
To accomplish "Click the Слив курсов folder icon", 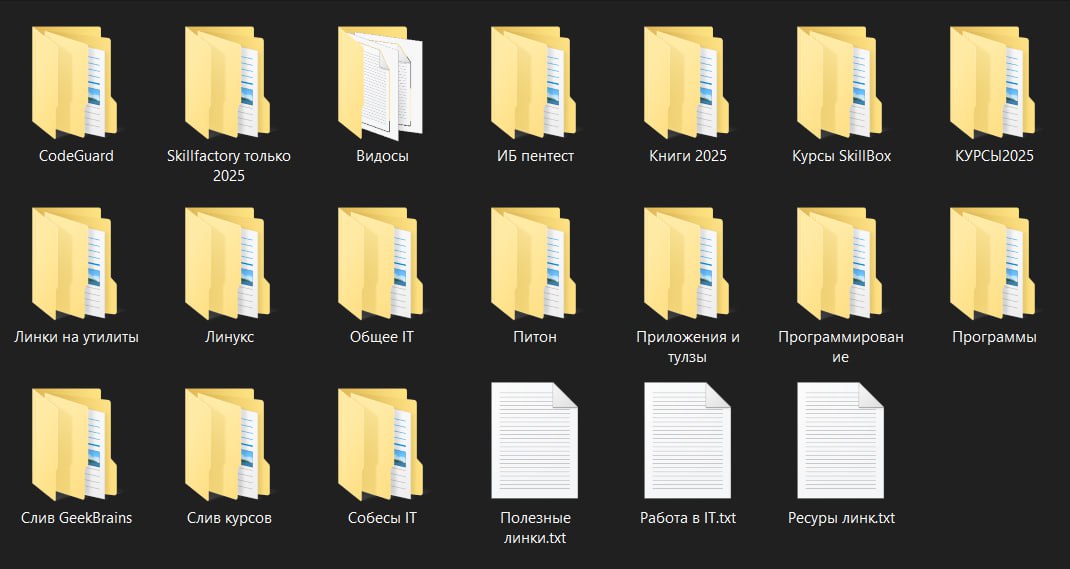I will (228, 445).
